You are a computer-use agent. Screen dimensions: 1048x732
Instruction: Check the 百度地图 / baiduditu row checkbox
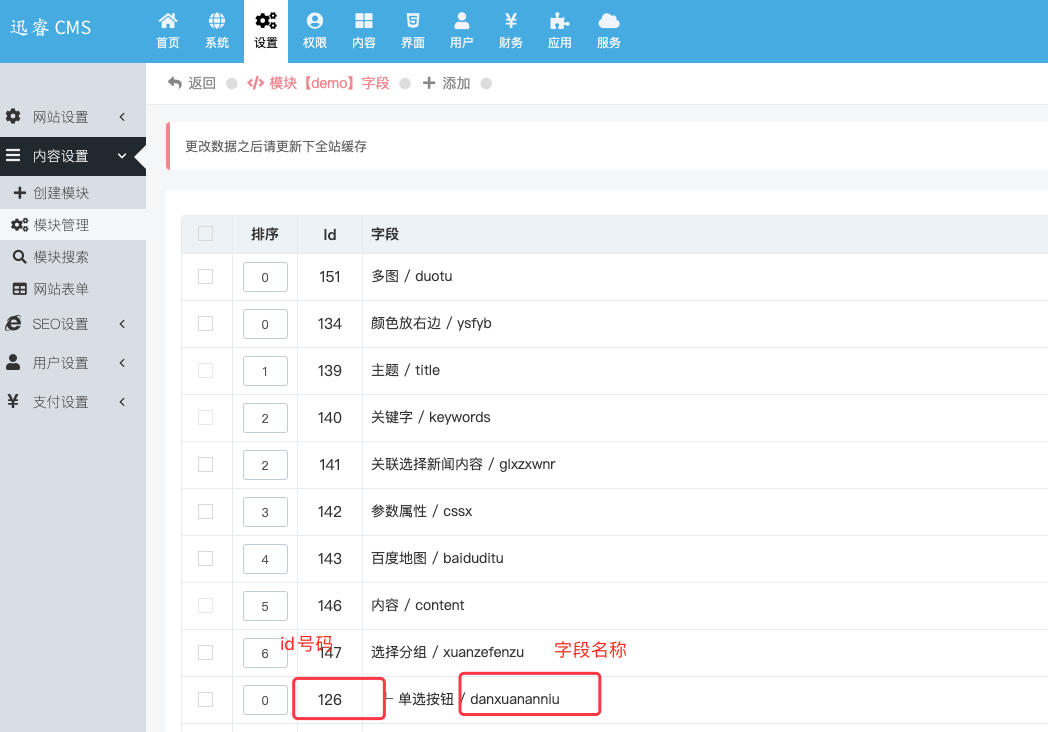(205, 558)
